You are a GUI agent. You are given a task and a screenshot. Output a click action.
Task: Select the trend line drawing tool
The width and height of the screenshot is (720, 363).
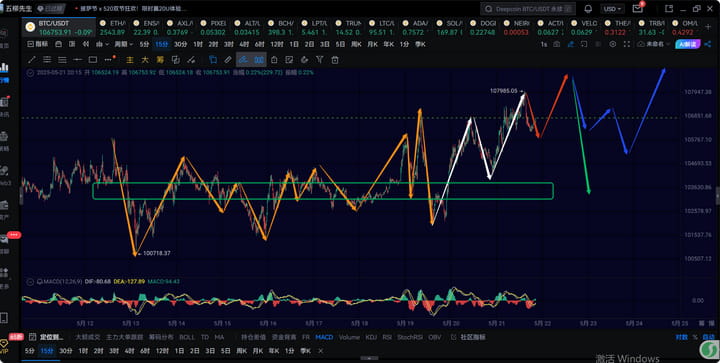[x=32, y=60]
